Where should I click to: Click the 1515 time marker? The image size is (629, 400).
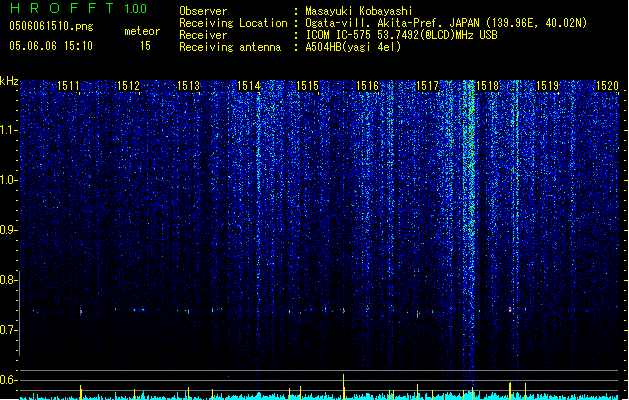coord(307,86)
